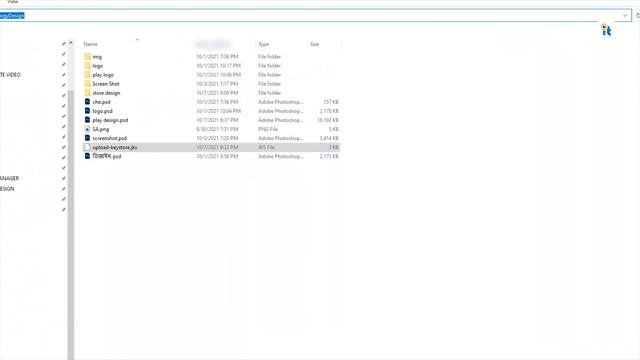Click the size value of play design.psd
This screenshot has width=640, height=360.
pyautogui.click(x=328, y=120)
